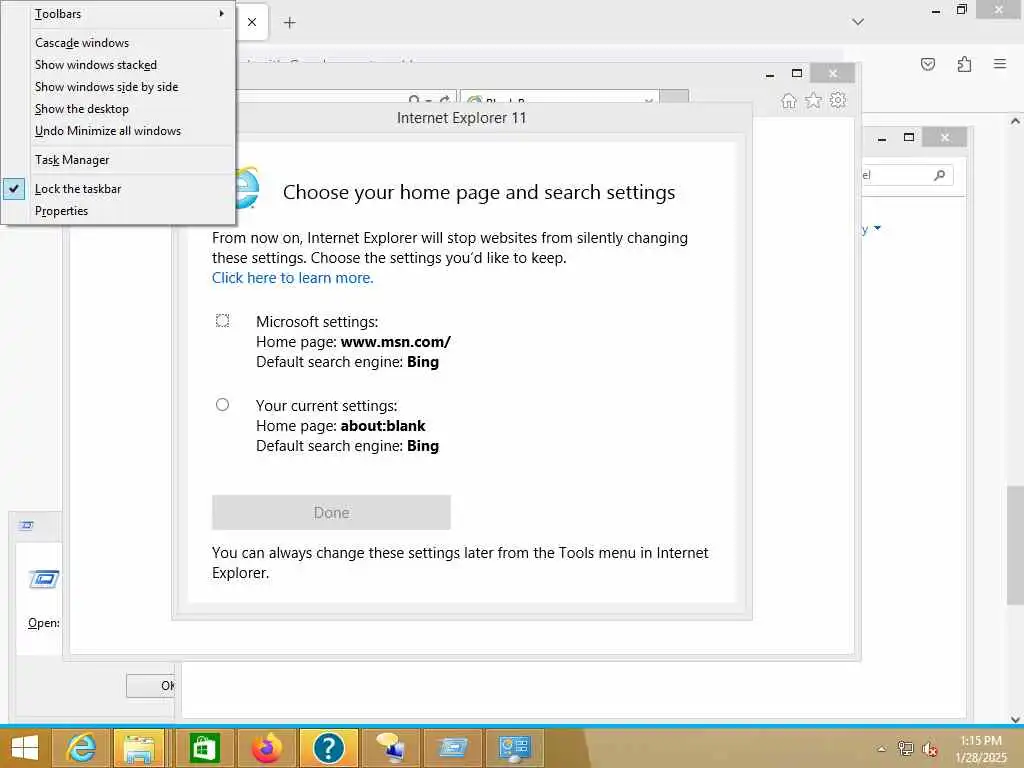This screenshot has width=1024, height=768.
Task: Click the Internet Explorer refresh icon
Action: pos(445,101)
